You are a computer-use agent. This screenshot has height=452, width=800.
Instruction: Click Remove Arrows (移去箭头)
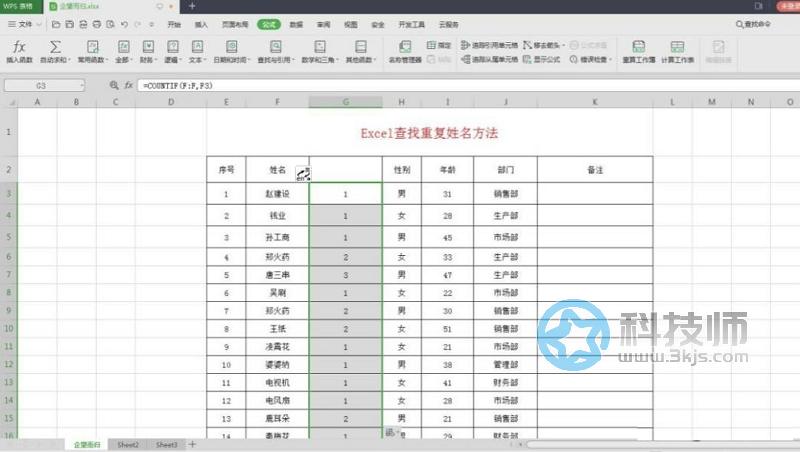[543, 45]
